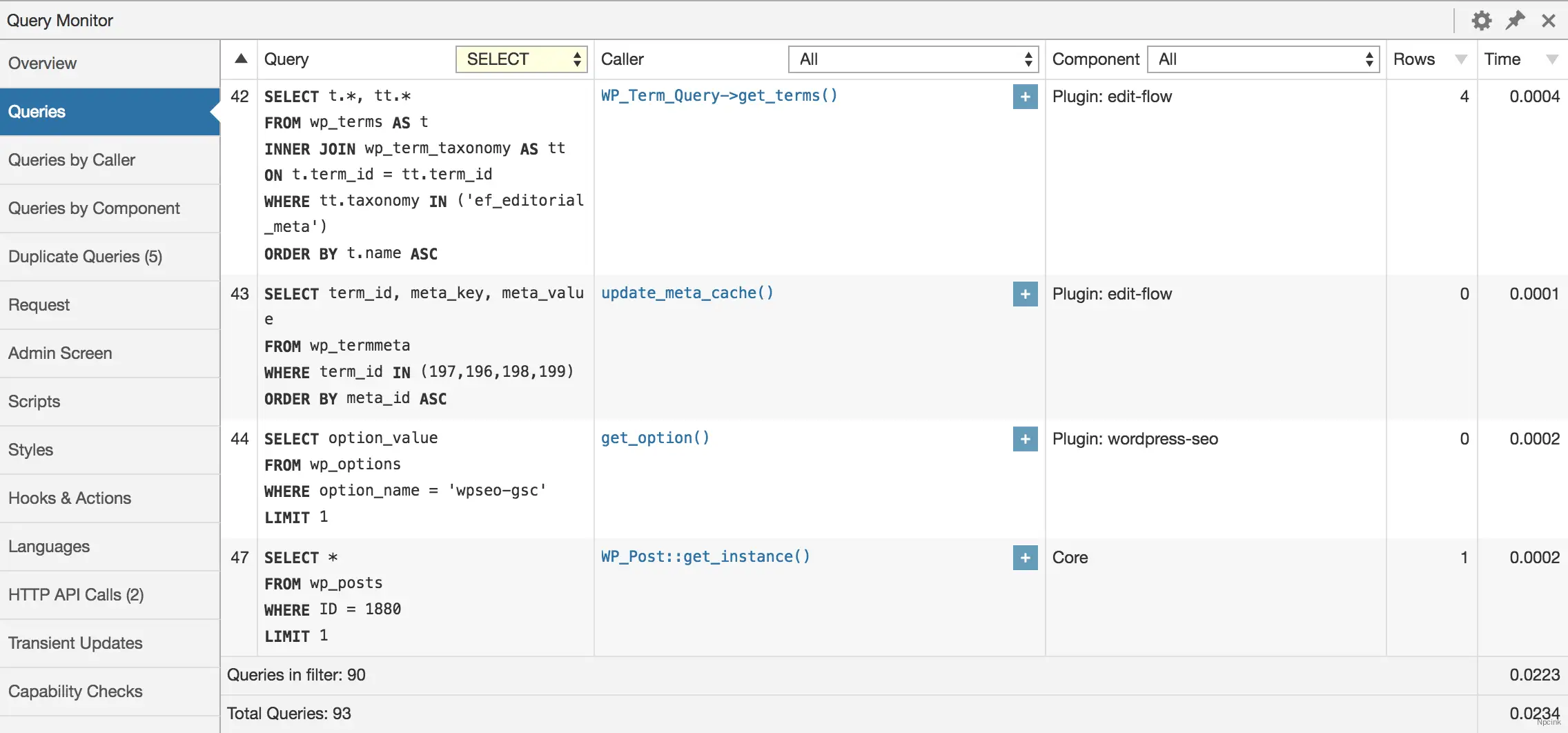Viewport: 1568px width, 733px height.
Task: View HTTP API Calls (2)
Action: (x=76, y=594)
